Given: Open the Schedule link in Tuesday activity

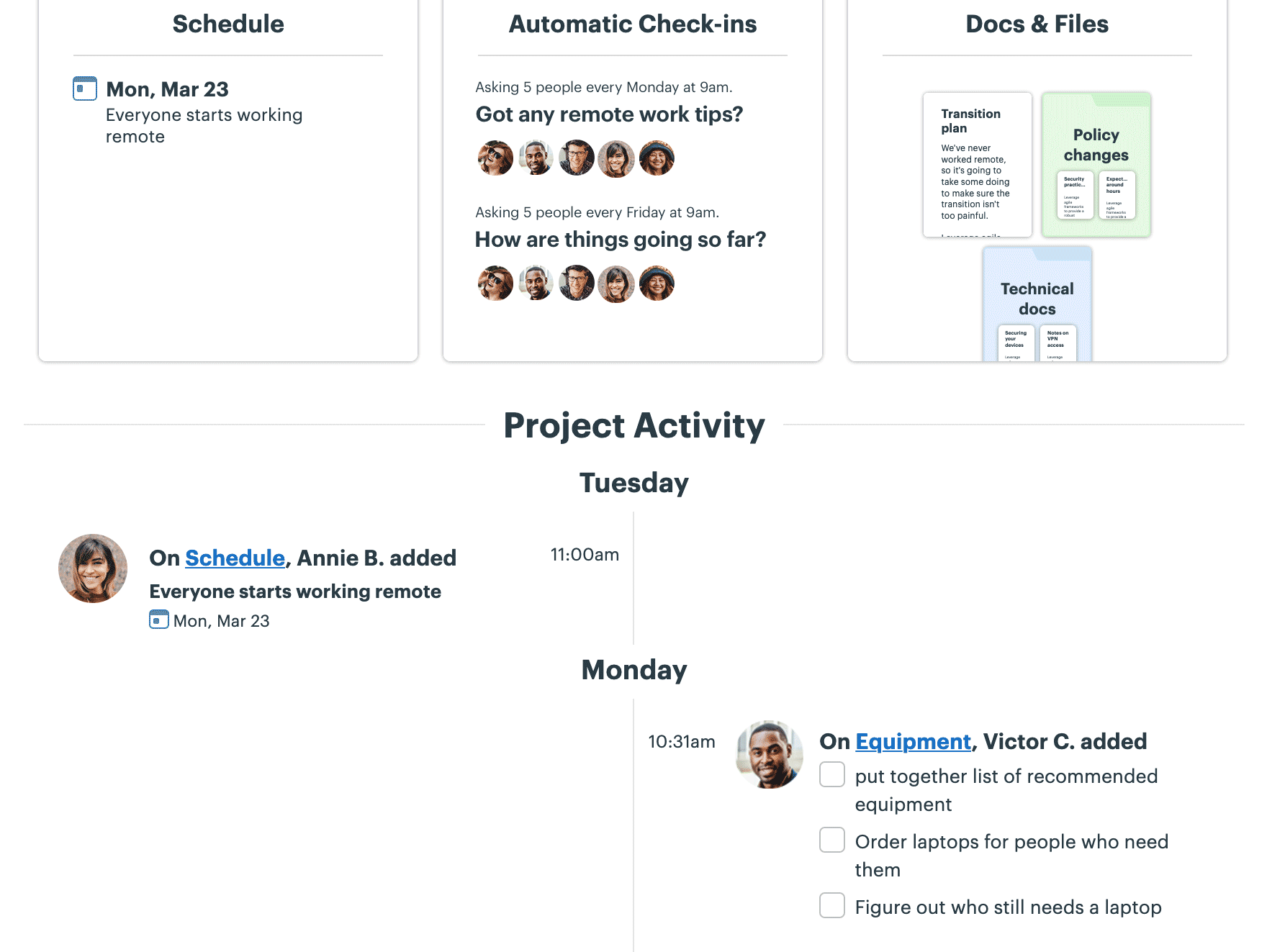Looking at the screenshot, I should [235, 558].
